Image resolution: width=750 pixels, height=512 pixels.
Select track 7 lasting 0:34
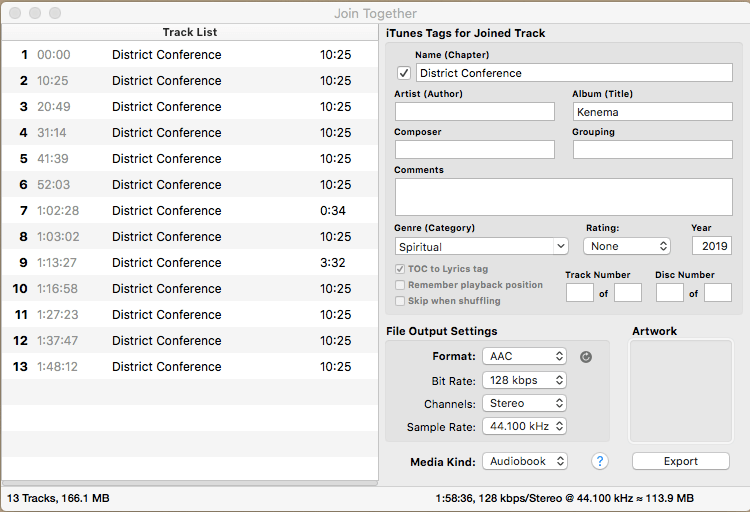click(x=188, y=211)
